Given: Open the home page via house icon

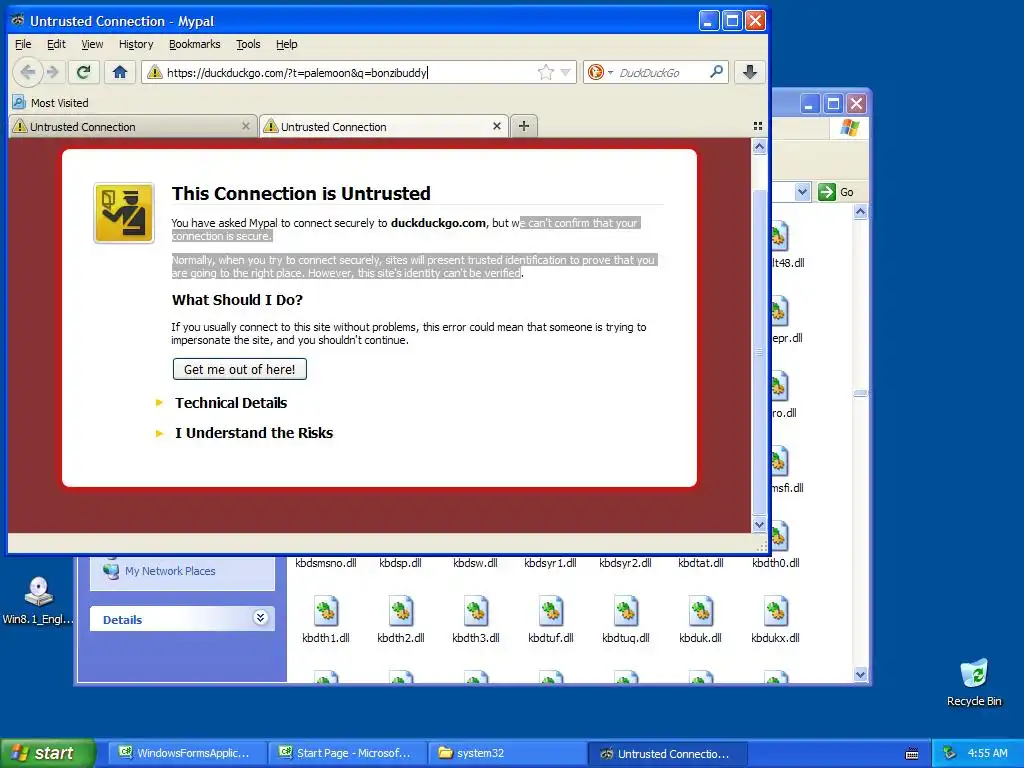Looking at the screenshot, I should (120, 72).
